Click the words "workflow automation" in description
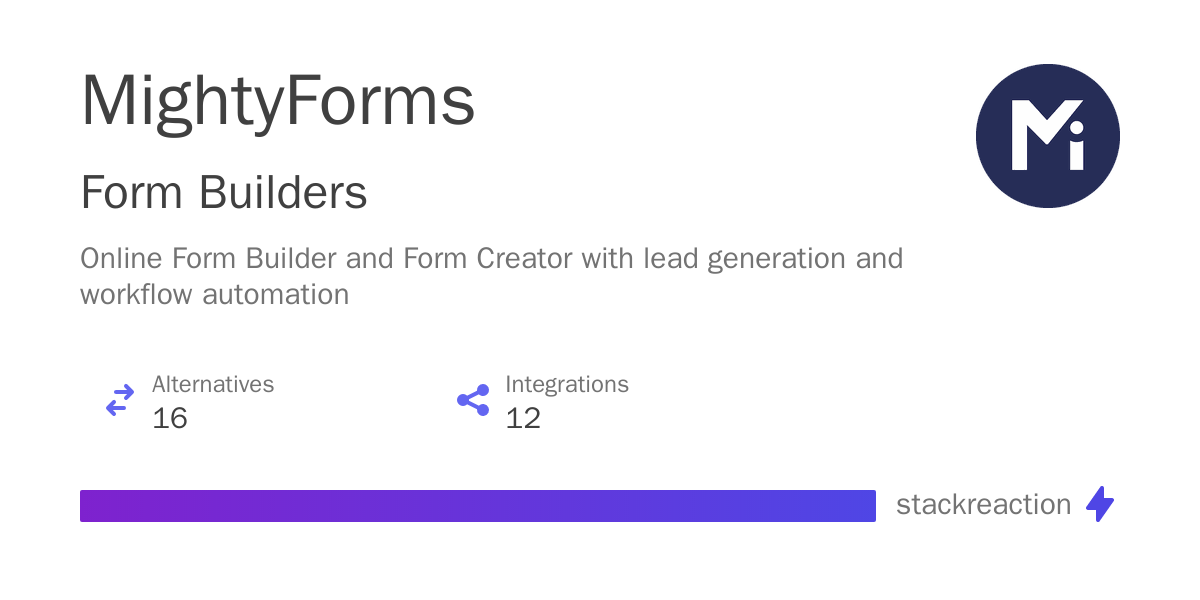 (x=215, y=295)
